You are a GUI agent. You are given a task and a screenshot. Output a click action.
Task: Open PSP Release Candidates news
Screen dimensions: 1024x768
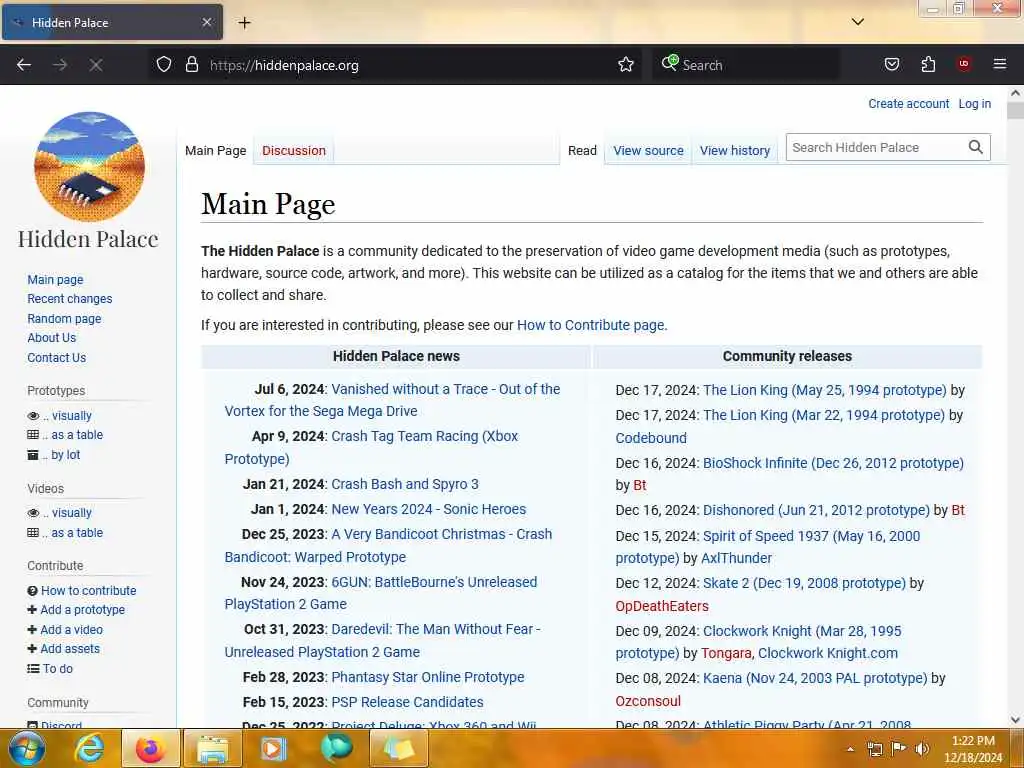[408, 702]
